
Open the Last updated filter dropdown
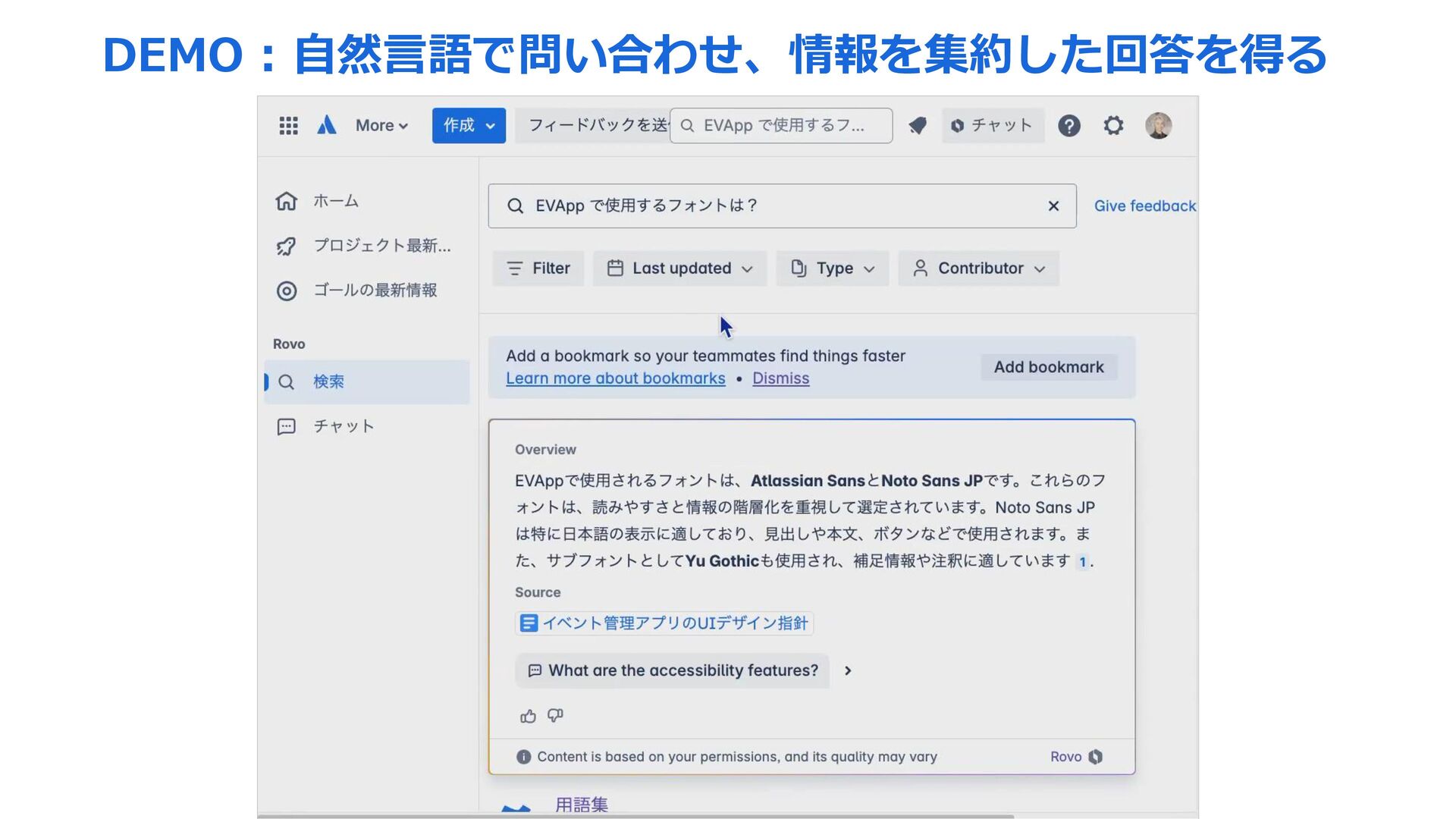coord(680,268)
